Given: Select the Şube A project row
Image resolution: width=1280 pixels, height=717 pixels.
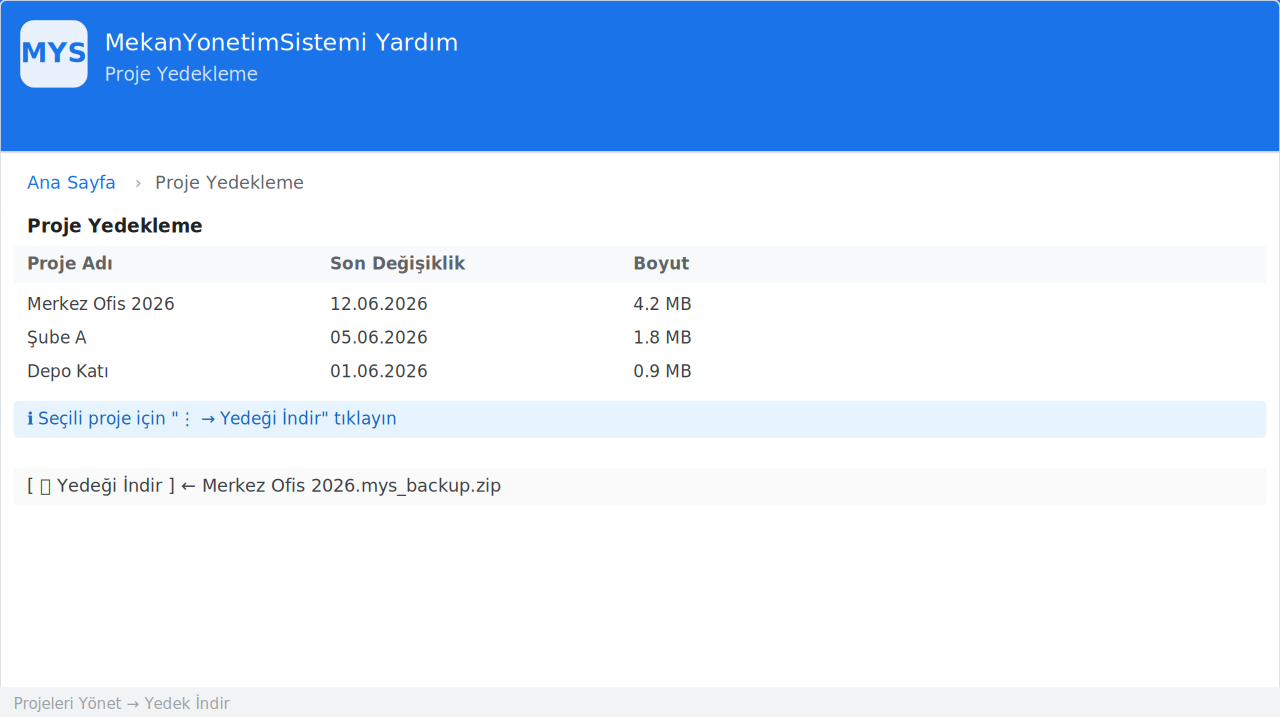Looking at the screenshot, I should coord(640,338).
